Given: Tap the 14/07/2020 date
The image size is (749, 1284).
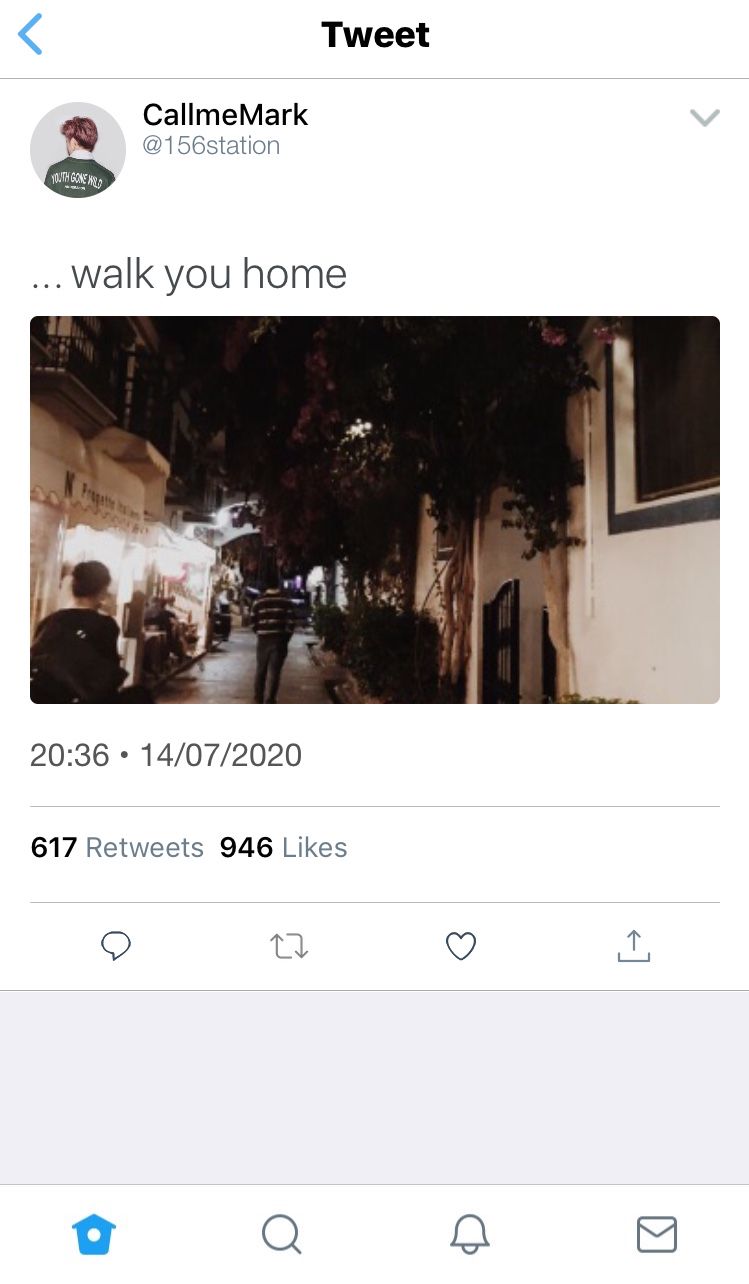Looking at the screenshot, I should tap(220, 755).
